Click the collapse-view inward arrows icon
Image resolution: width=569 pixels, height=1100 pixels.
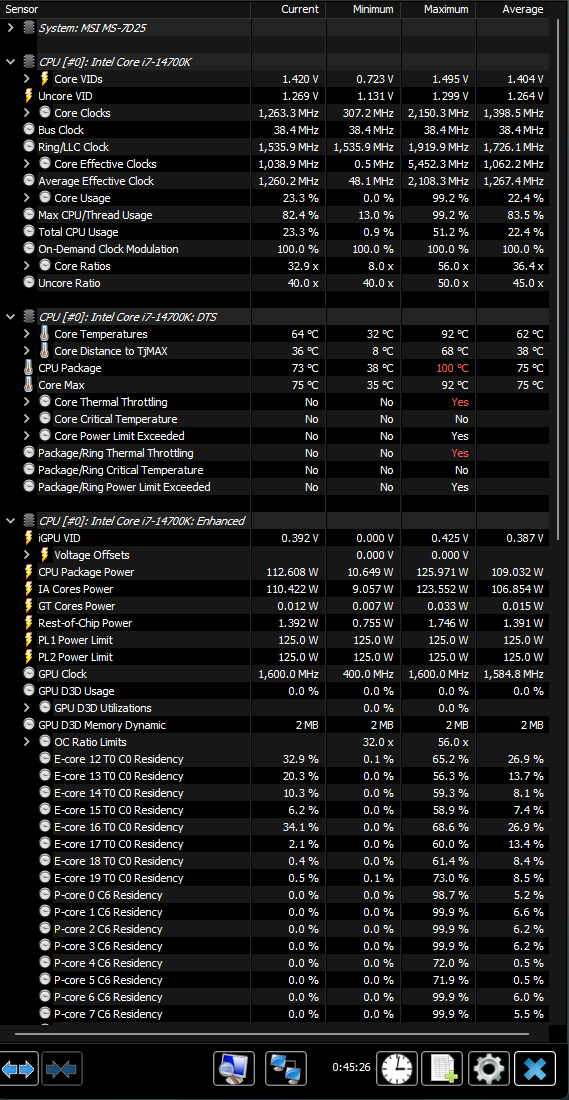coord(62,1069)
